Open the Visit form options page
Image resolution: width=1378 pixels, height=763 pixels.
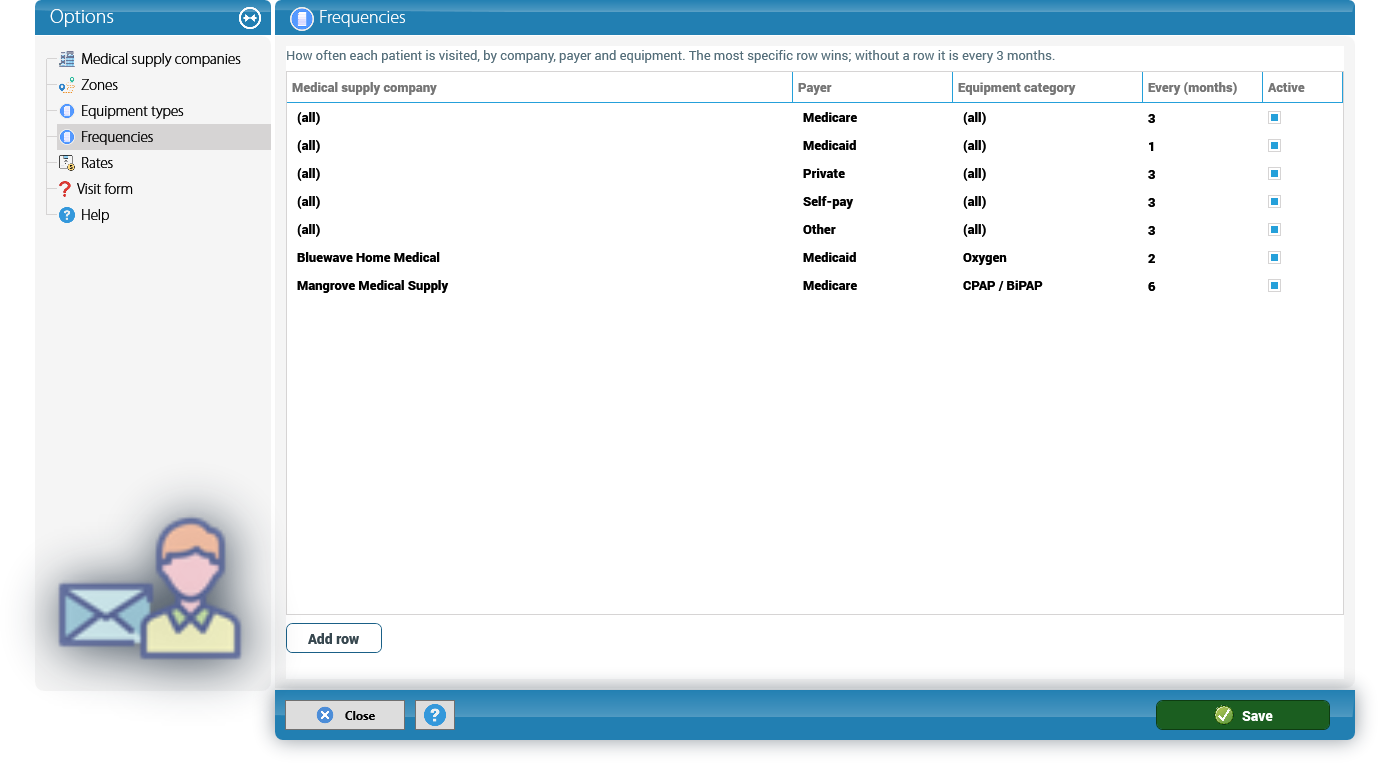point(105,189)
